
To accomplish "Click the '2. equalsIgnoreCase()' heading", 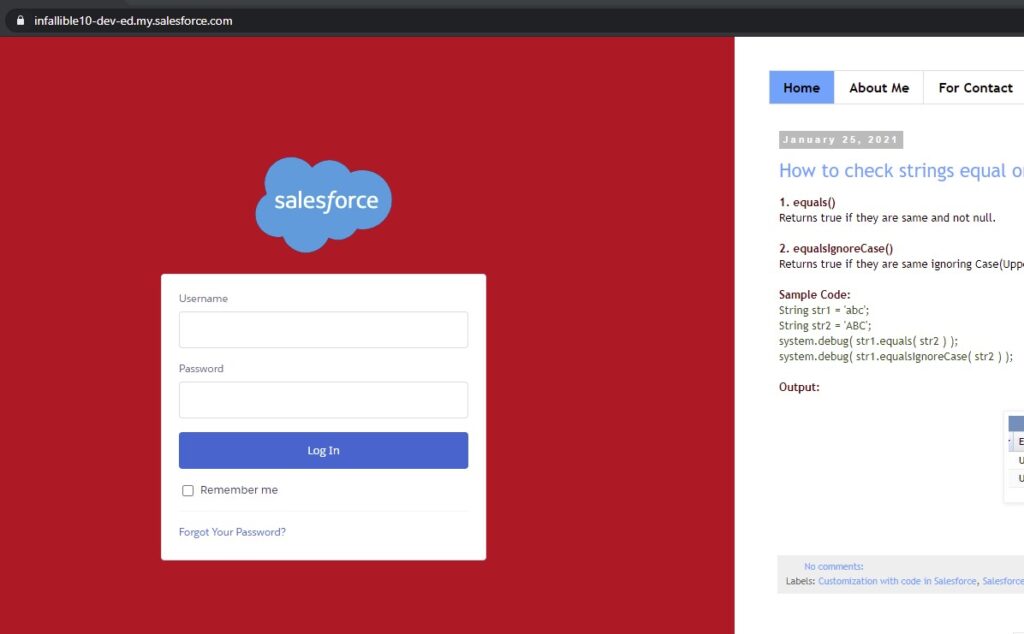I will coord(836,248).
